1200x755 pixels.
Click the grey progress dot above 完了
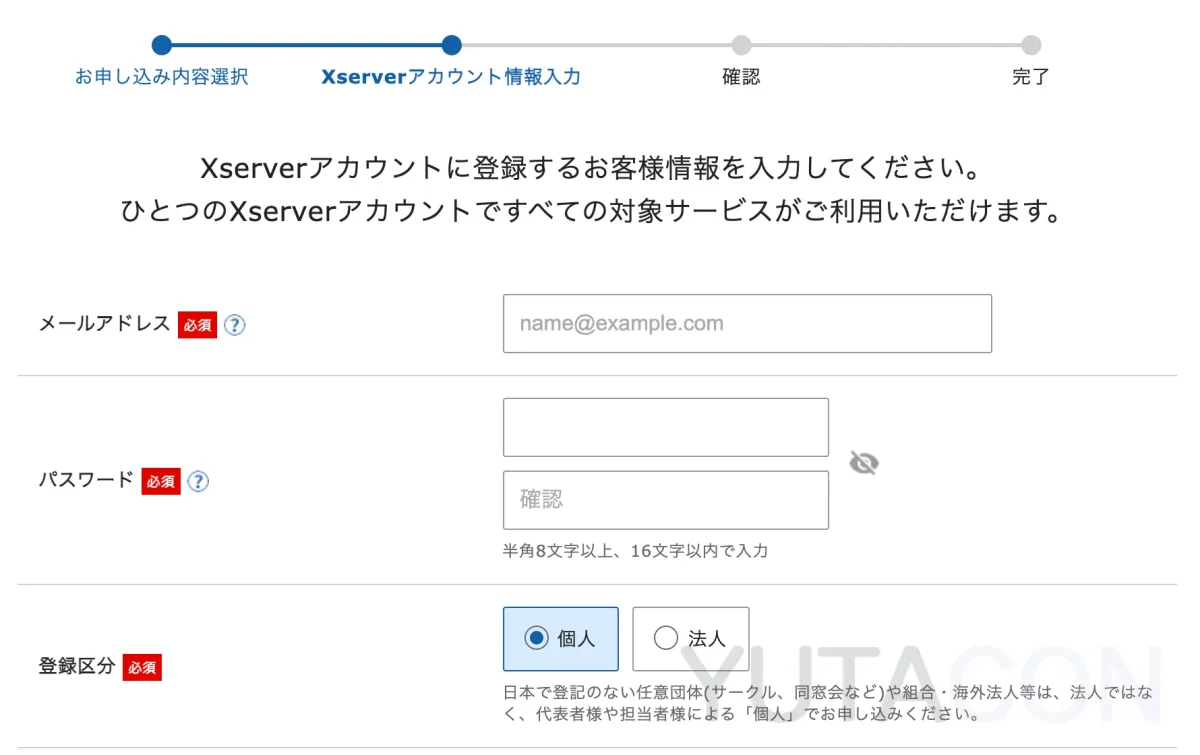(x=1031, y=45)
